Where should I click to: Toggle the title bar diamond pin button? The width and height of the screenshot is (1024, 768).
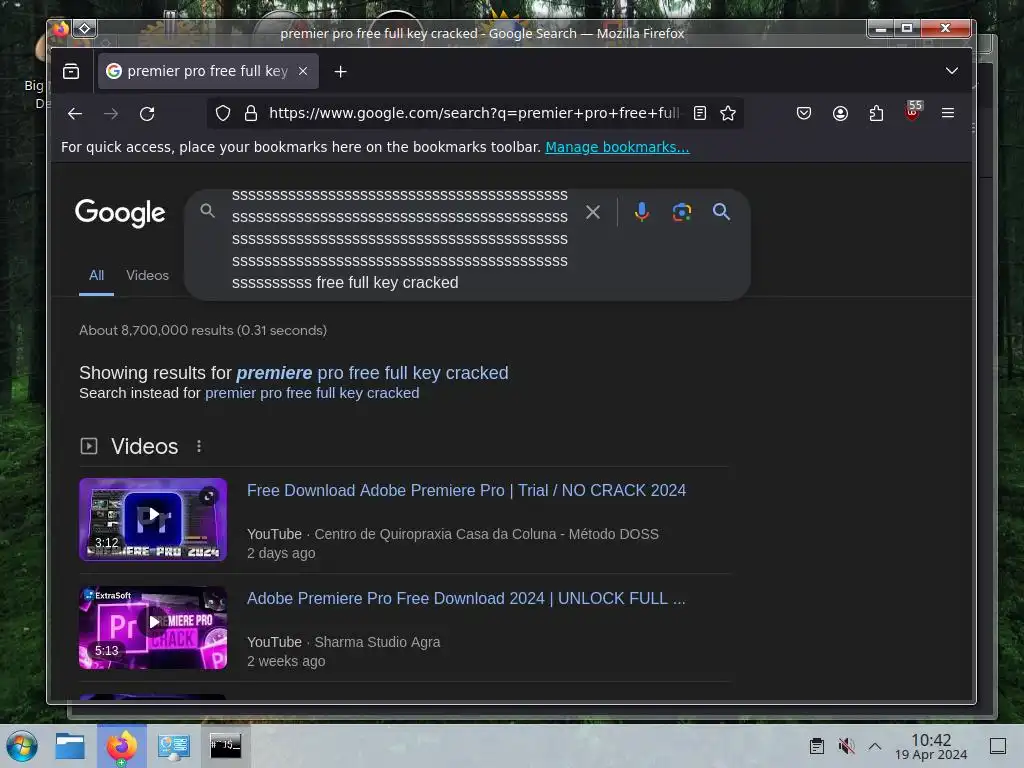point(85,29)
